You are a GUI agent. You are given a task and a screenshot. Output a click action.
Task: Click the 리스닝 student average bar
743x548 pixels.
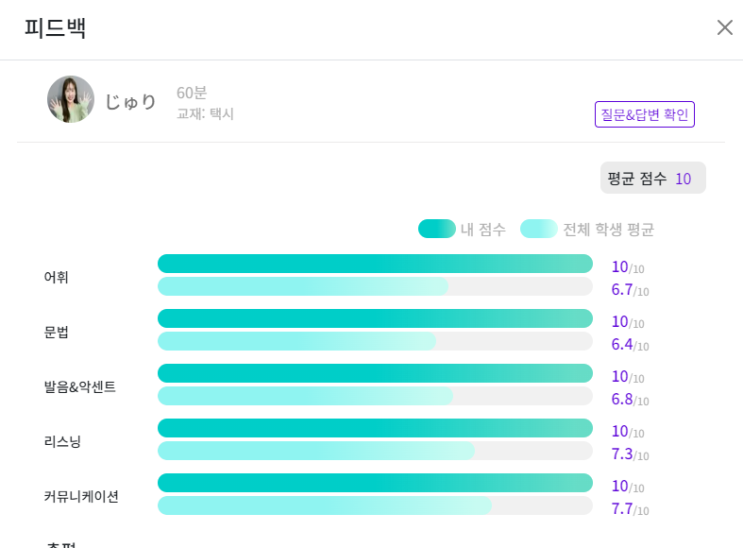316,451
